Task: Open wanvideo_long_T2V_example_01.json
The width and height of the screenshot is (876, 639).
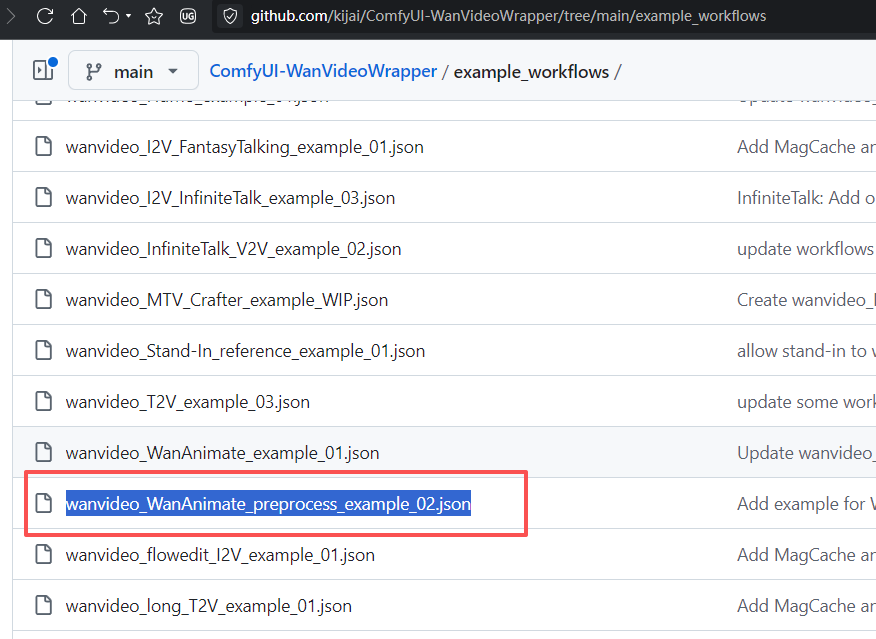Action: (x=209, y=605)
